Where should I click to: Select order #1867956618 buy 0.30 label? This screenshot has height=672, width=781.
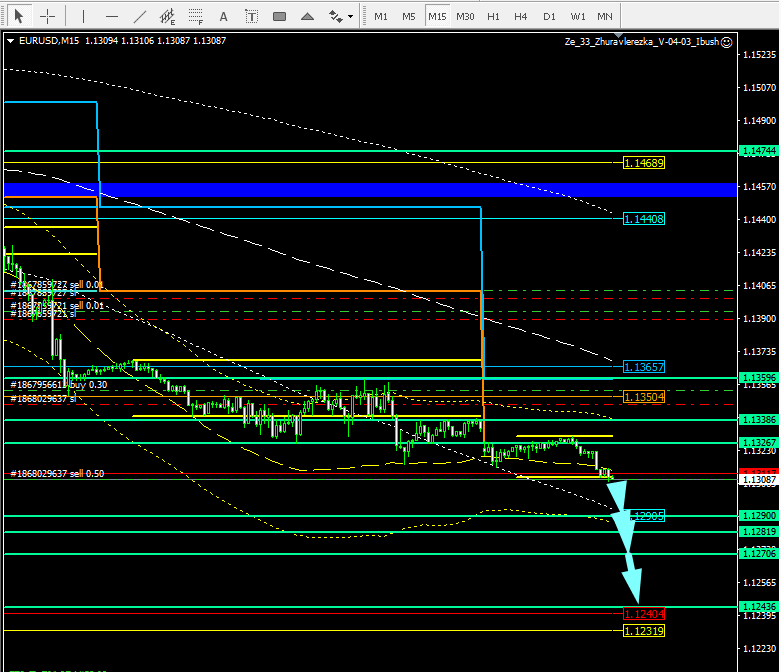pyautogui.click(x=58, y=385)
